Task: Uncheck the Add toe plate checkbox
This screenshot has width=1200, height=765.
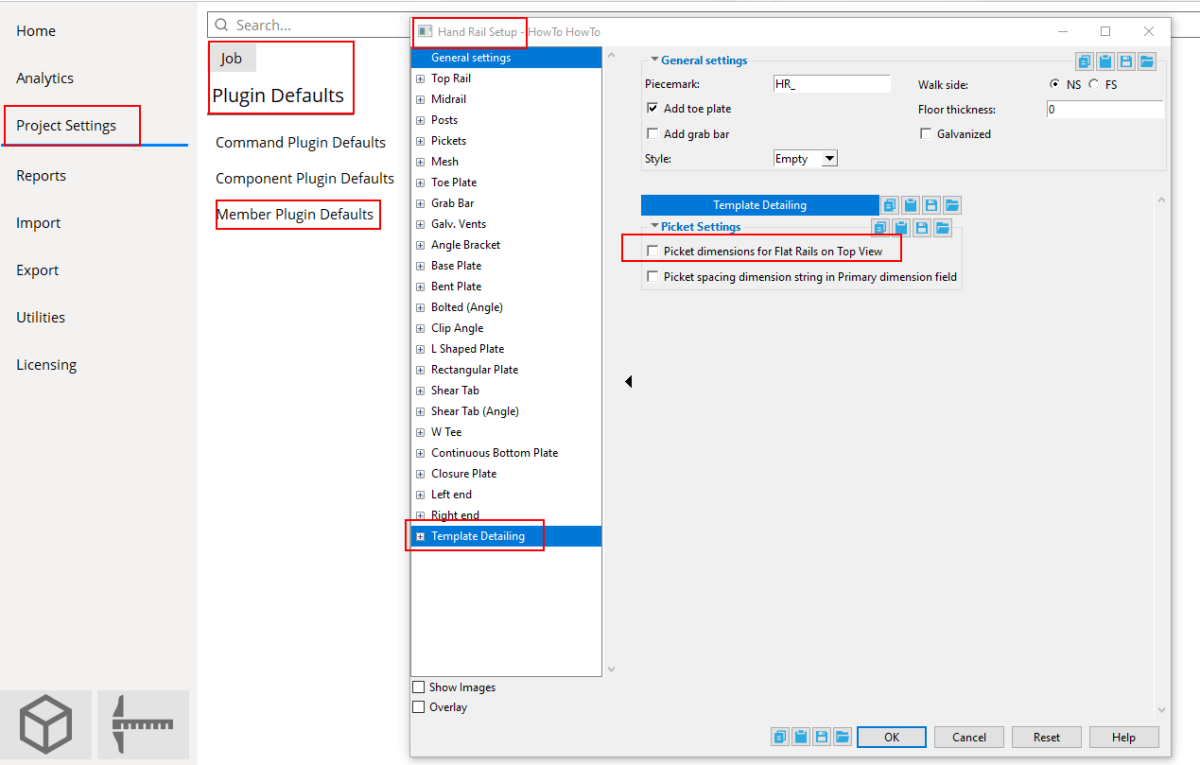Action: pos(653,108)
